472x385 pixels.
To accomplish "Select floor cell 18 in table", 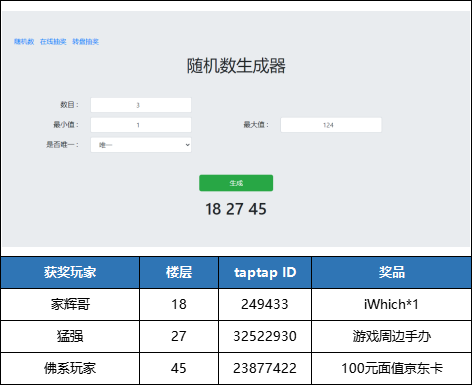I will pos(179,304).
